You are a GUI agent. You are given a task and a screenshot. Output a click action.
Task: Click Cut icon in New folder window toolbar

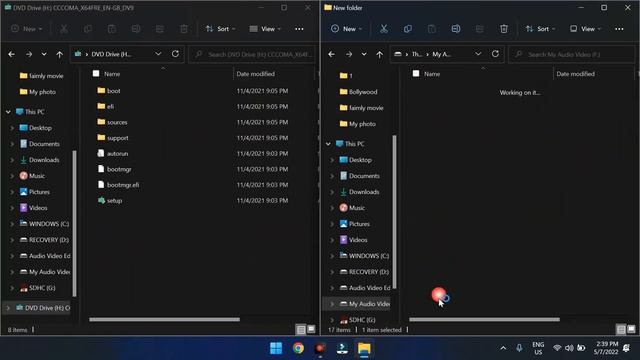pyautogui.click(x=383, y=29)
